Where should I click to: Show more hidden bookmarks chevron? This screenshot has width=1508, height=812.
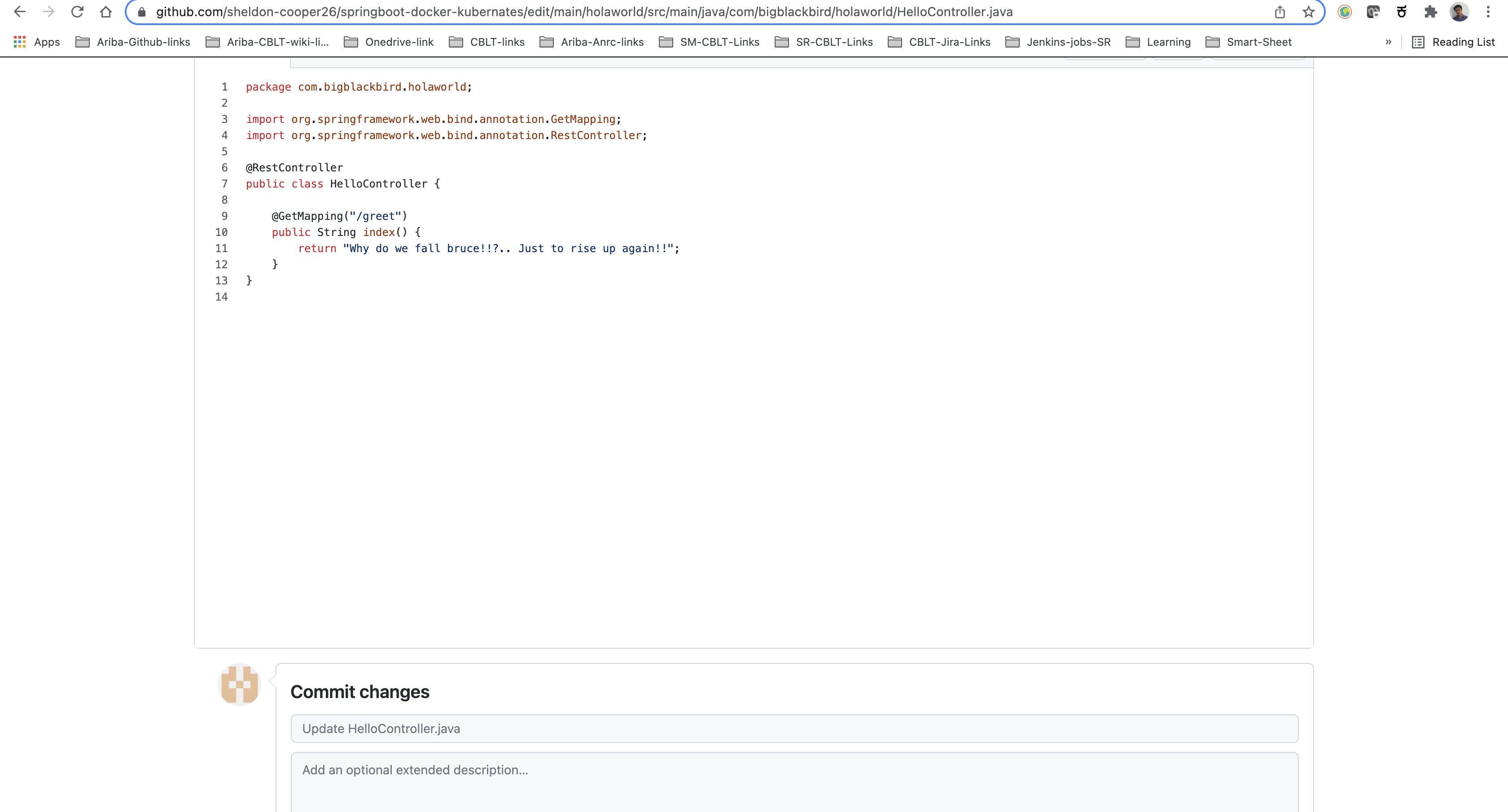click(x=1388, y=42)
